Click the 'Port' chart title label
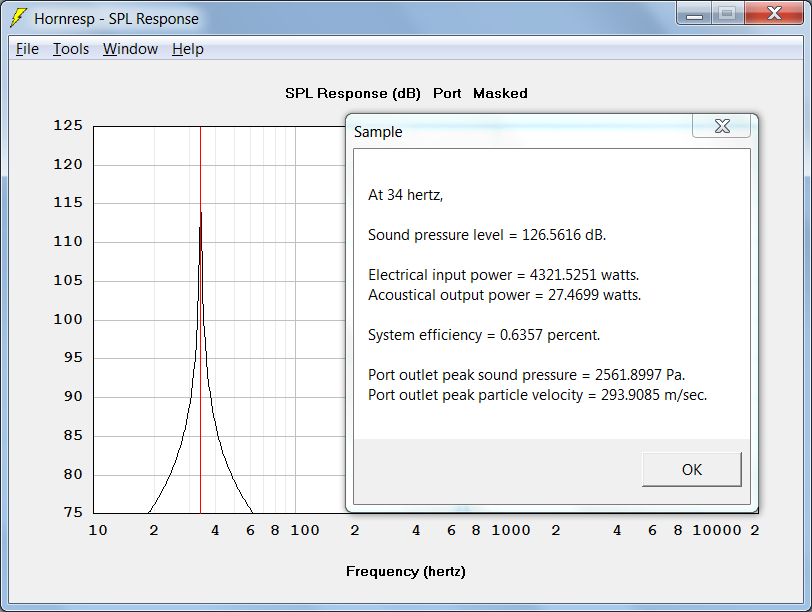812x612 pixels. [447, 93]
